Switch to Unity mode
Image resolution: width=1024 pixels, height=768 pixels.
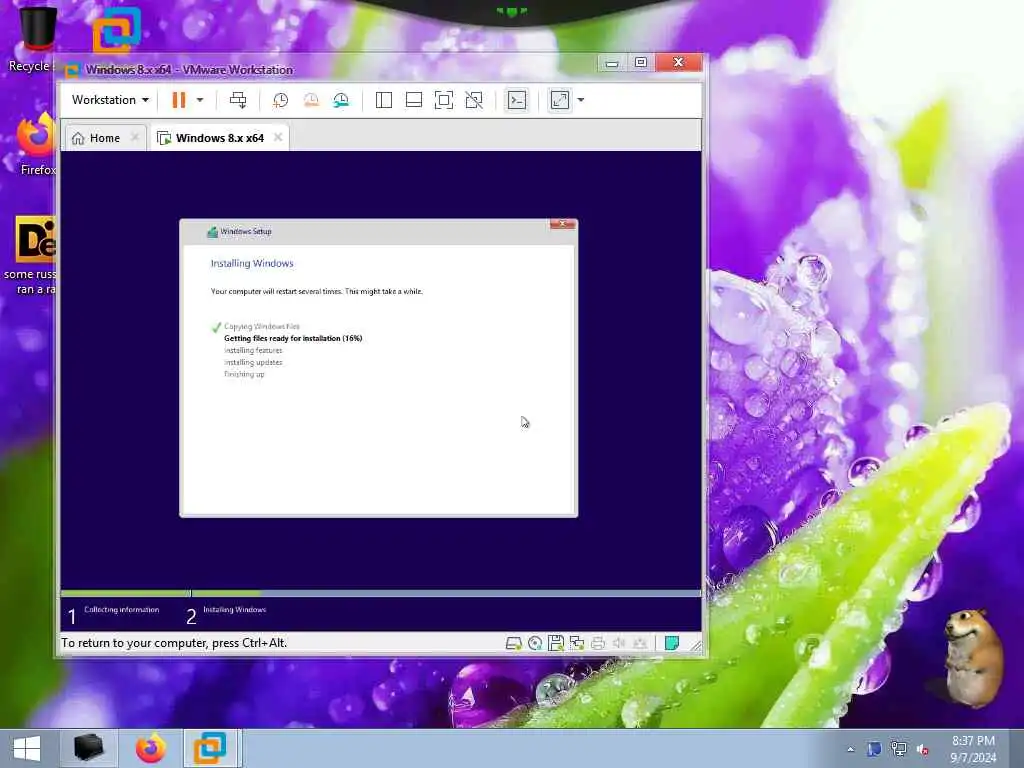[473, 100]
